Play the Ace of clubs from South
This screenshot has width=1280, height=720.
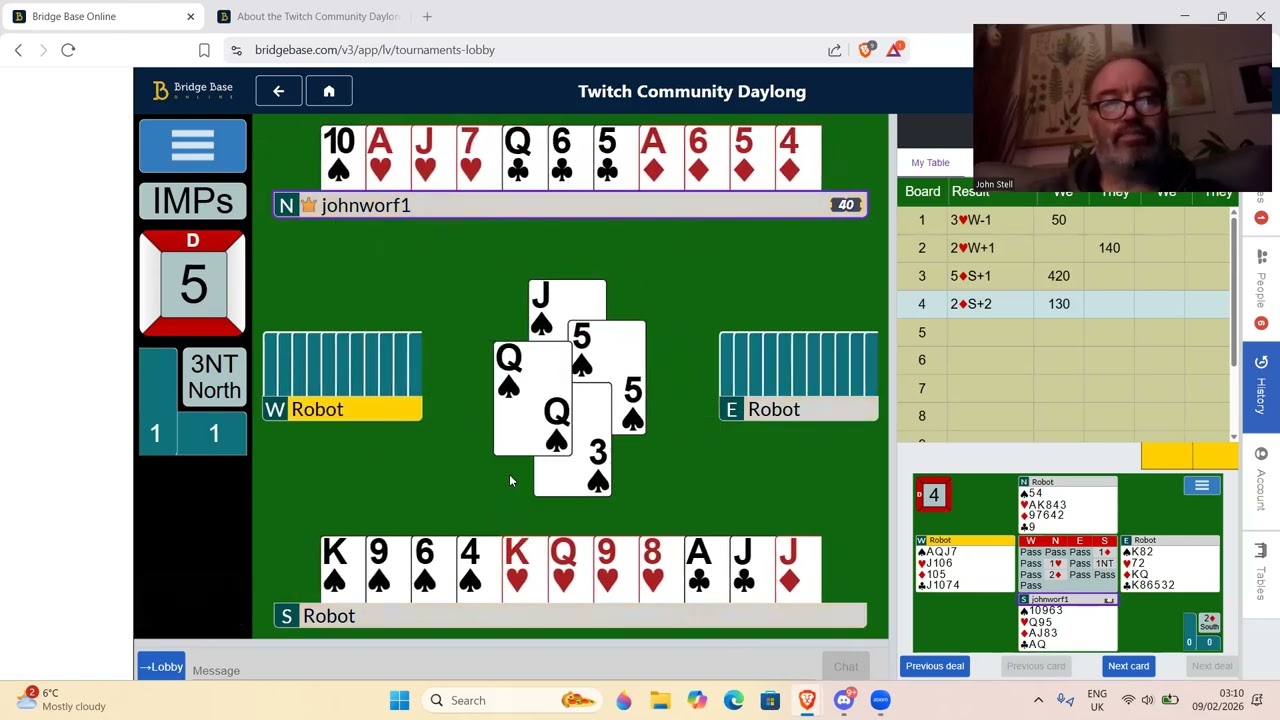click(706, 569)
